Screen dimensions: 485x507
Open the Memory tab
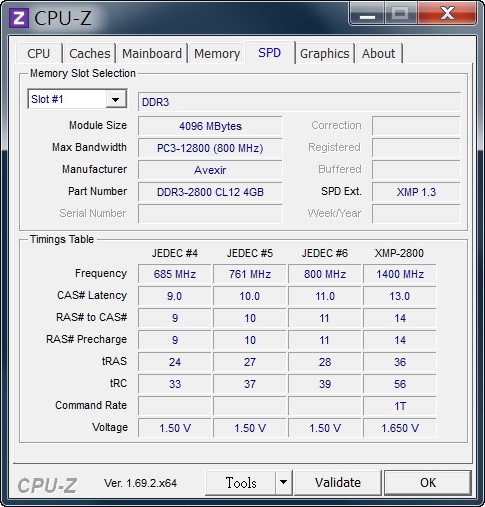[217, 53]
